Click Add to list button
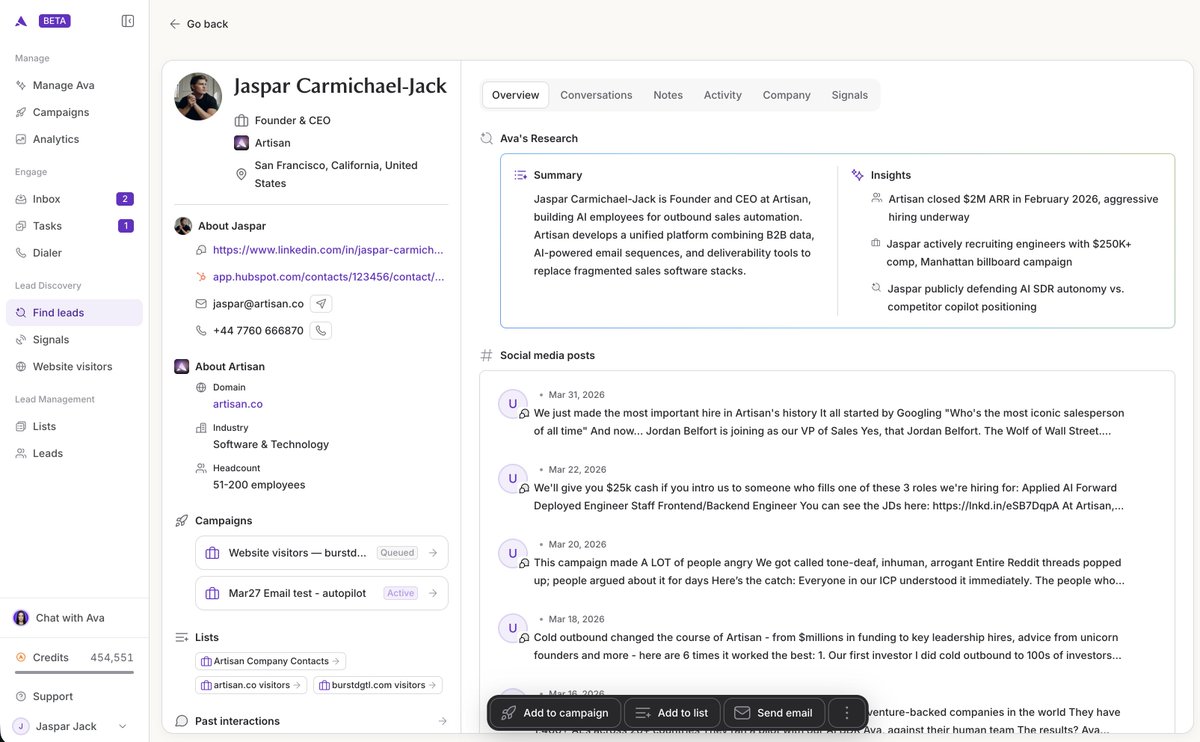Screen dimensions: 1200x742 click(x=672, y=713)
